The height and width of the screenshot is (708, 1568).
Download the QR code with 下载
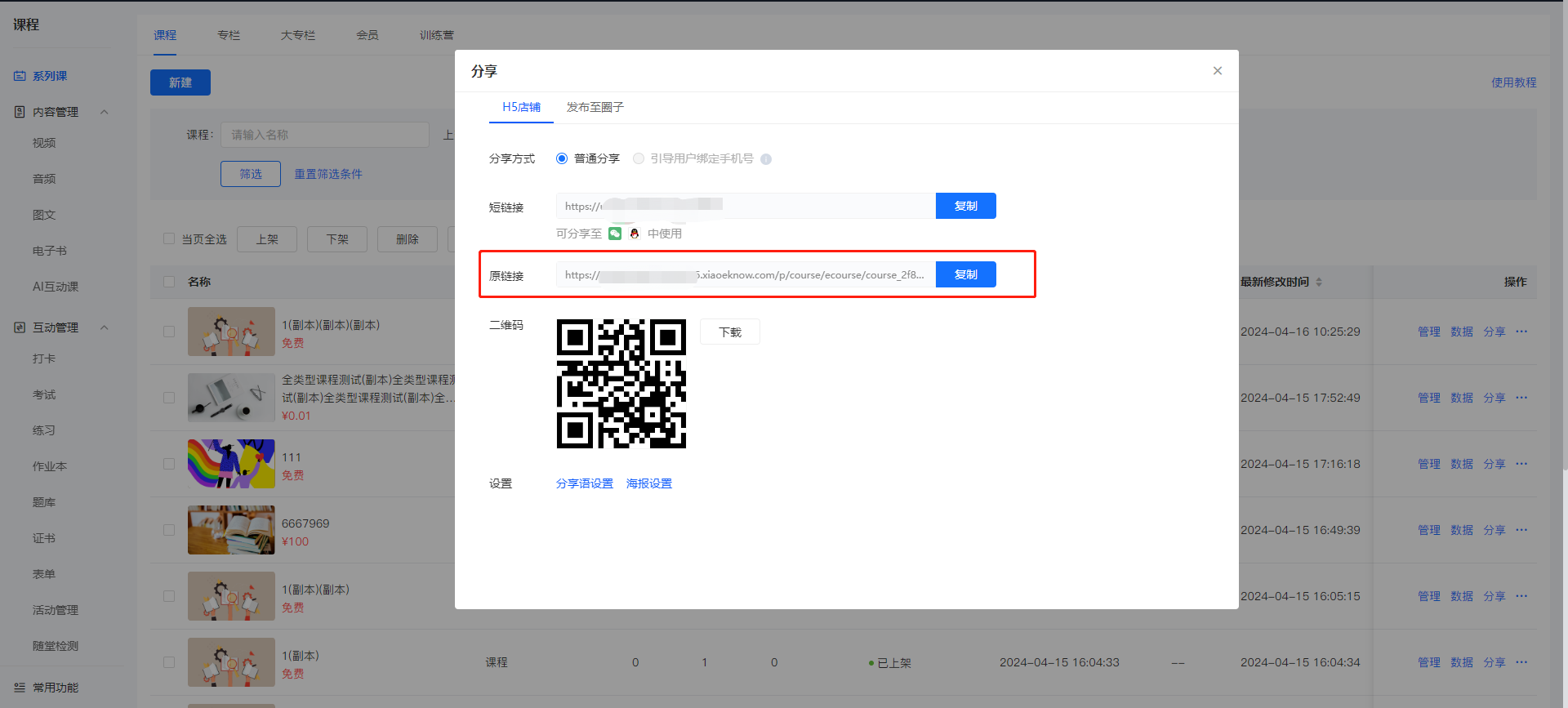tap(730, 332)
